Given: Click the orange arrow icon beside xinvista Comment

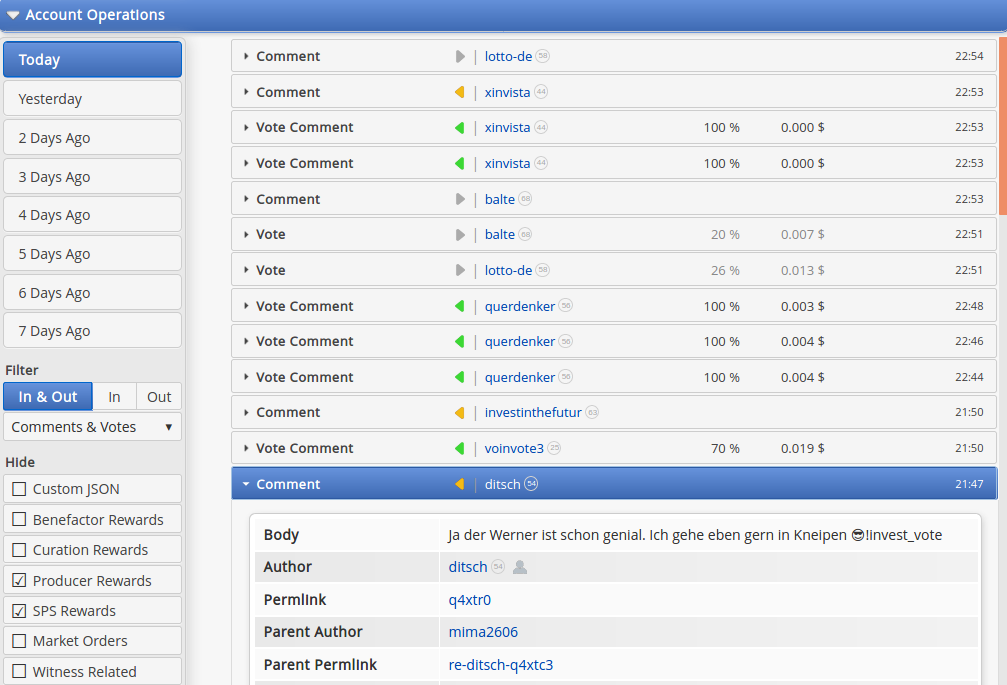Looking at the screenshot, I should click(459, 92).
